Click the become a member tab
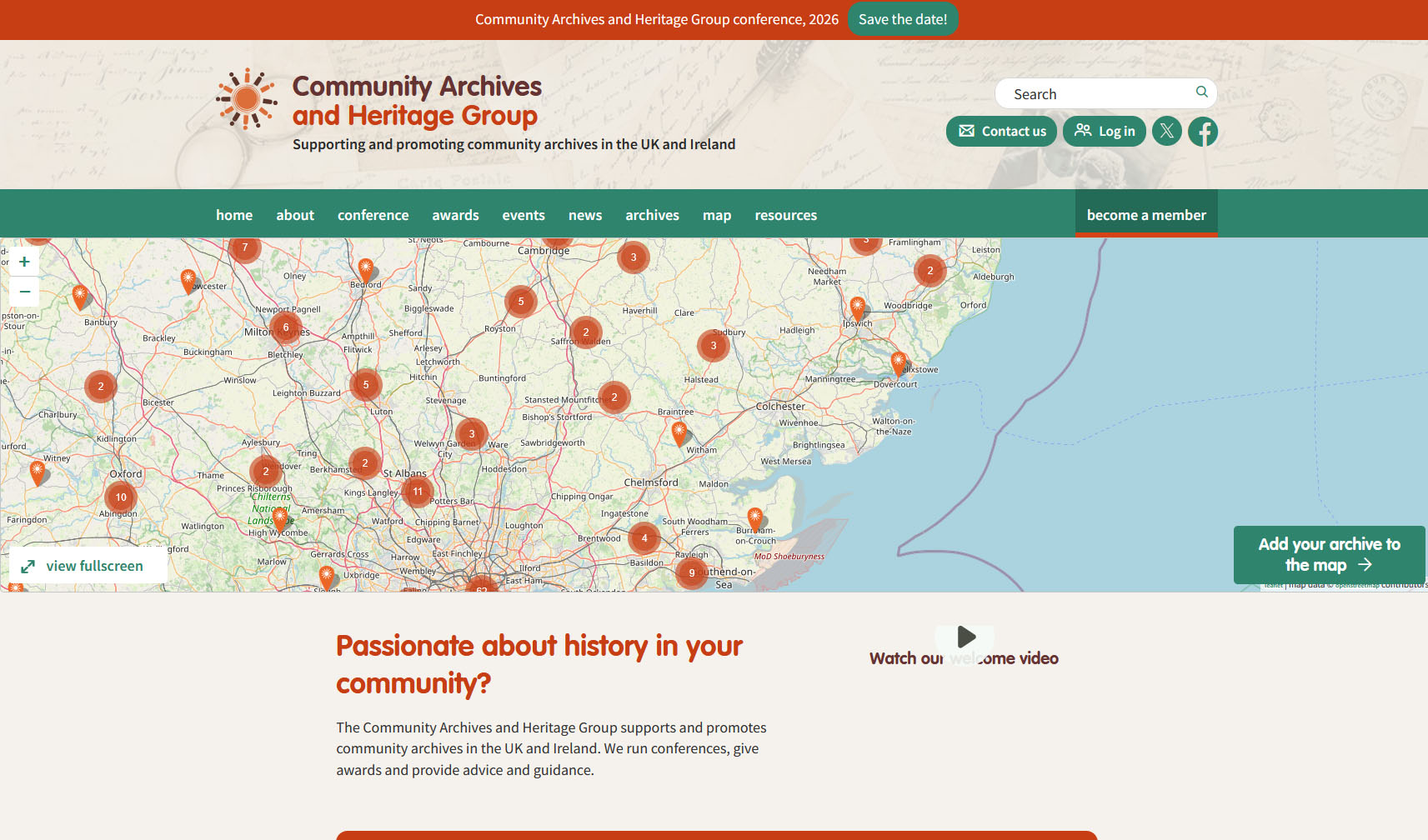This screenshot has height=840, width=1428. tap(1146, 214)
